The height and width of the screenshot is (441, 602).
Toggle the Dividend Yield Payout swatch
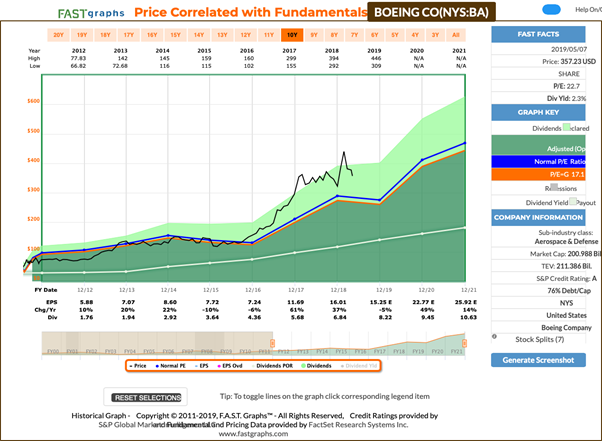pyautogui.click(x=572, y=201)
